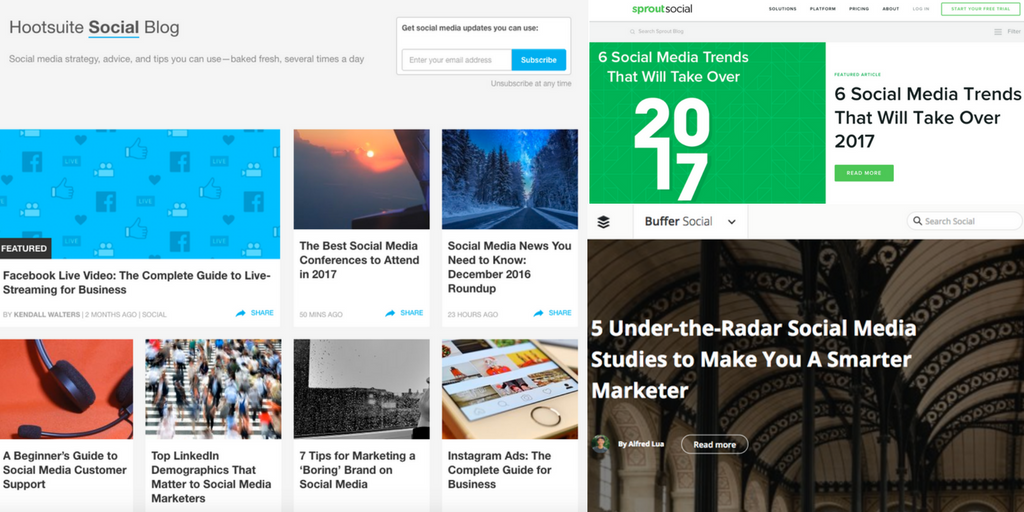The image size is (1024, 512).
Task: Click the Unsubscribe at any time text
Action: (531, 84)
